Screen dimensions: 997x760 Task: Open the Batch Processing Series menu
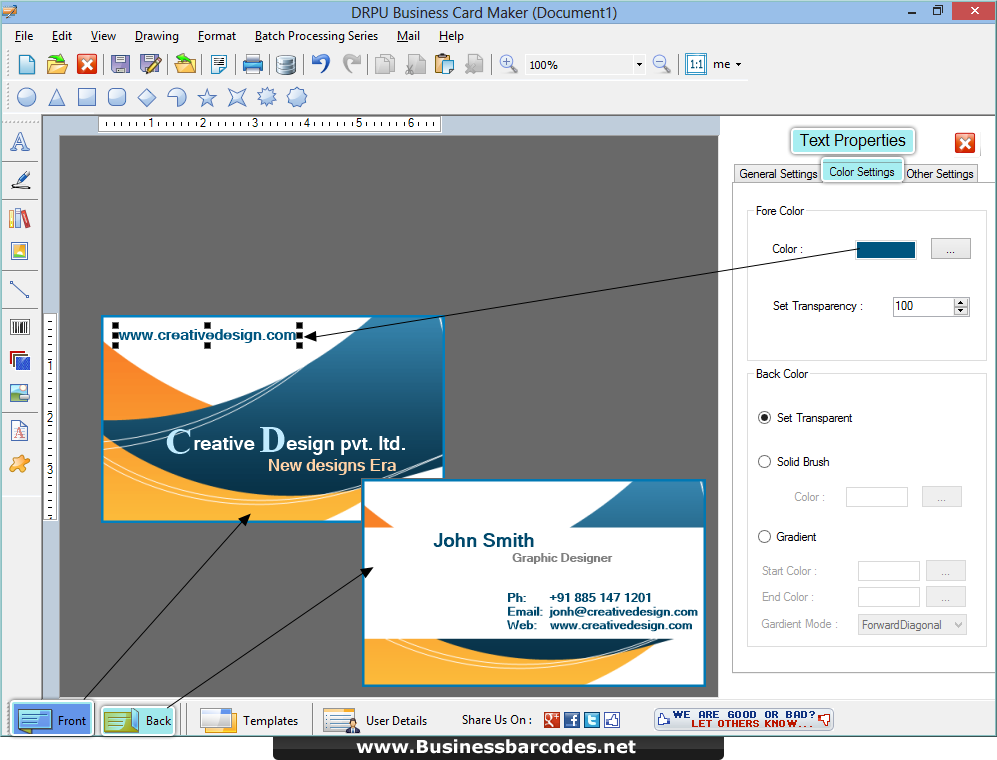(x=316, y=35)
